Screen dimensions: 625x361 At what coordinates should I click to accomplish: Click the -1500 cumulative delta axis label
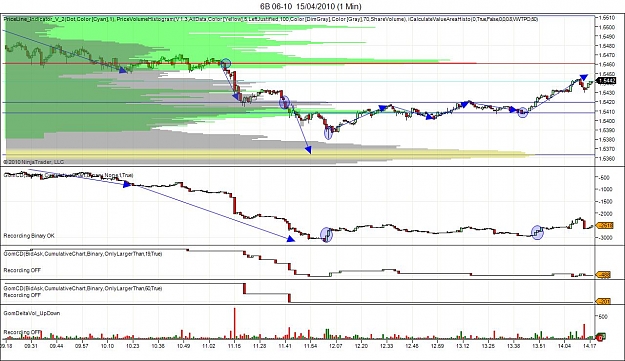(605, 202)
